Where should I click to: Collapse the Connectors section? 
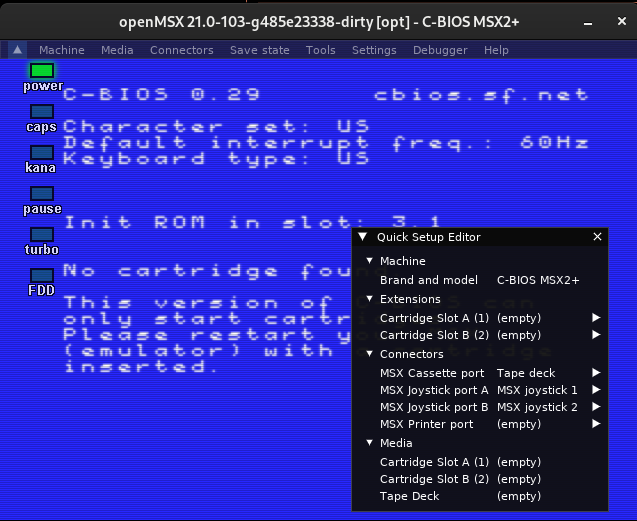(370, 354)
